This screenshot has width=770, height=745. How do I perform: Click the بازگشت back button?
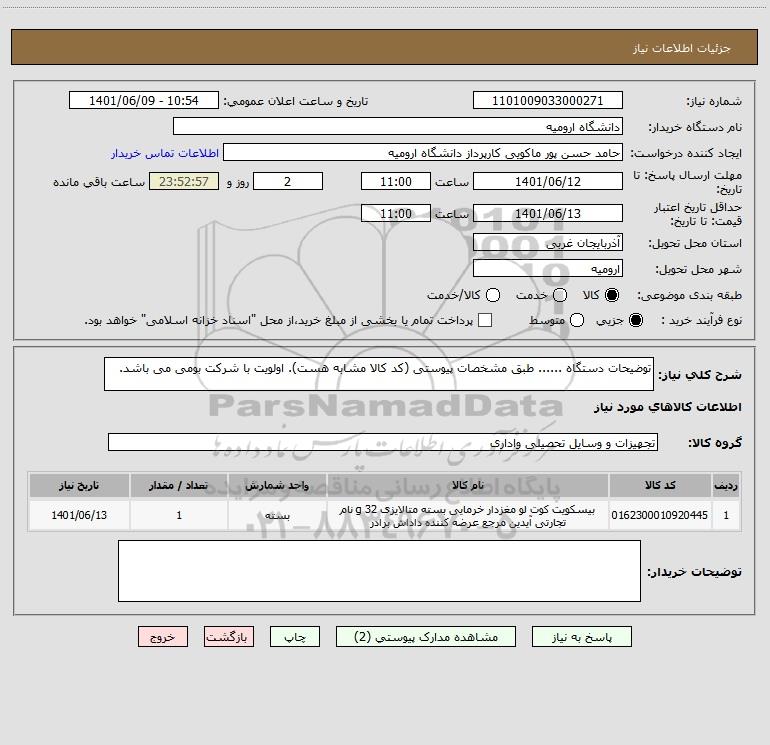coord(229,637)
